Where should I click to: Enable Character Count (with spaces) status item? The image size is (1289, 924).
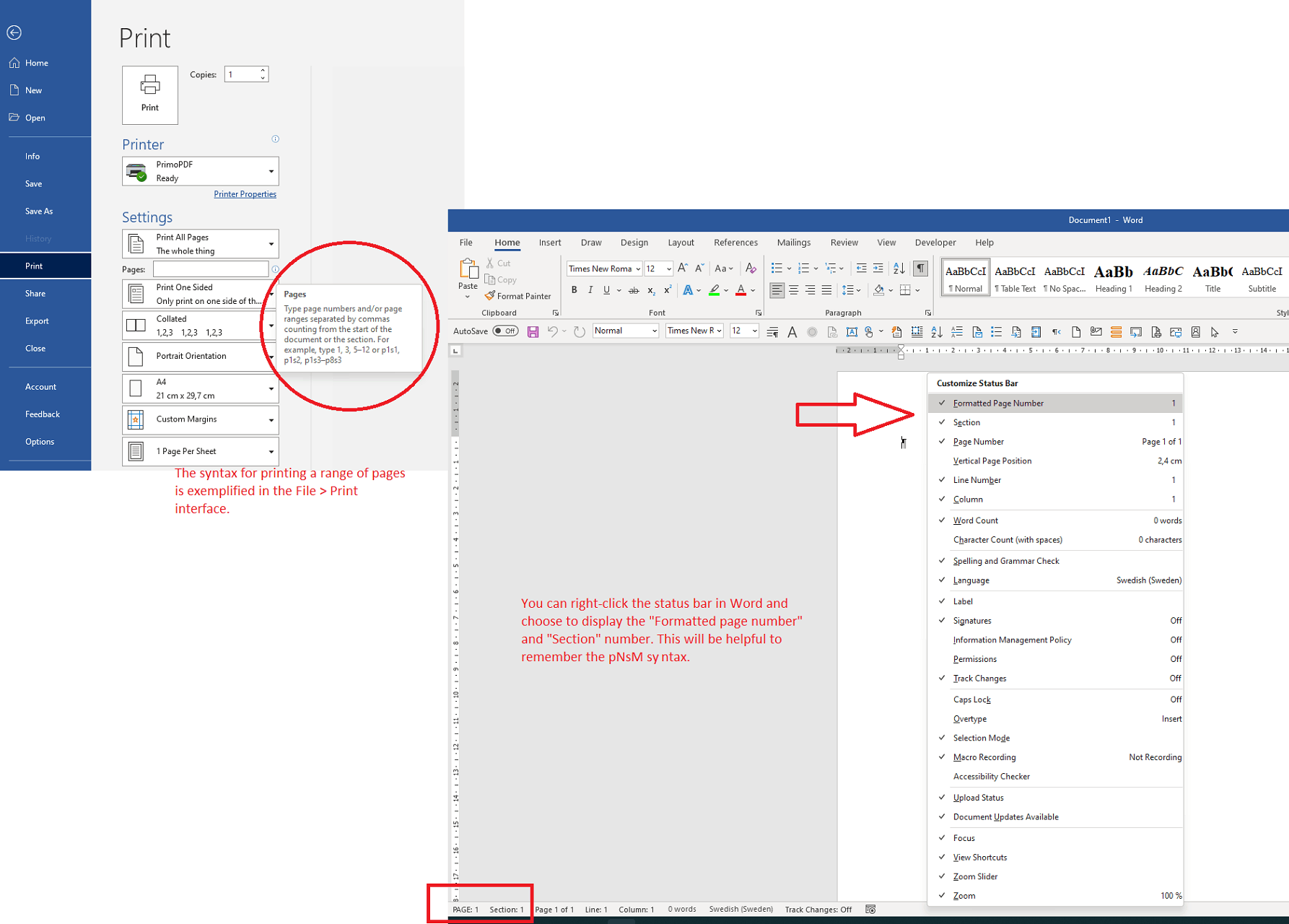click(1056, 540)
